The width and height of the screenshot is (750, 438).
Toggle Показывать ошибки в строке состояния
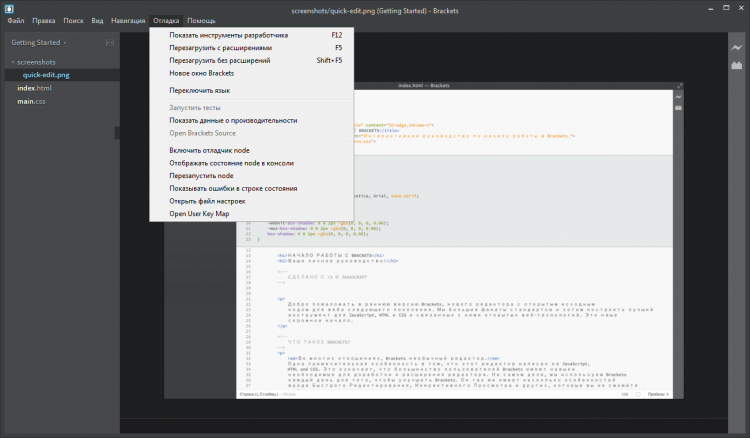pos(233,188)
